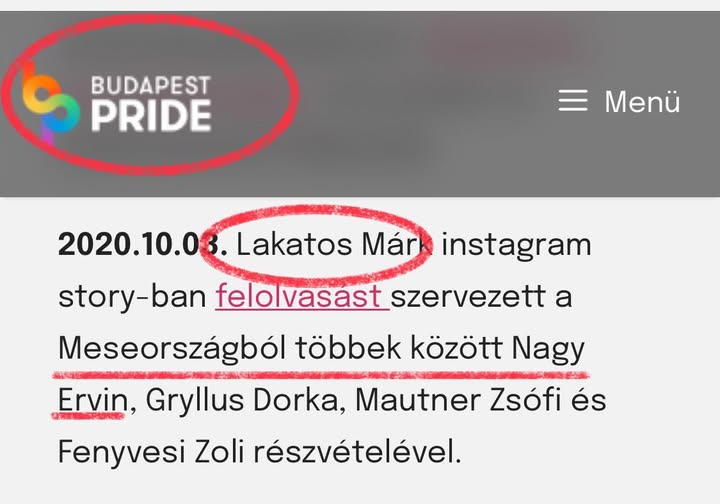Click the word instagram in the first line
The image size is (720, 504).
click(516, 247)
